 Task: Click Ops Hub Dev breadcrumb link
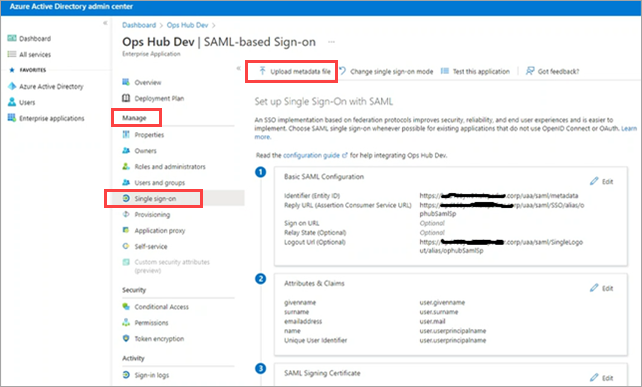pos(188,25)
